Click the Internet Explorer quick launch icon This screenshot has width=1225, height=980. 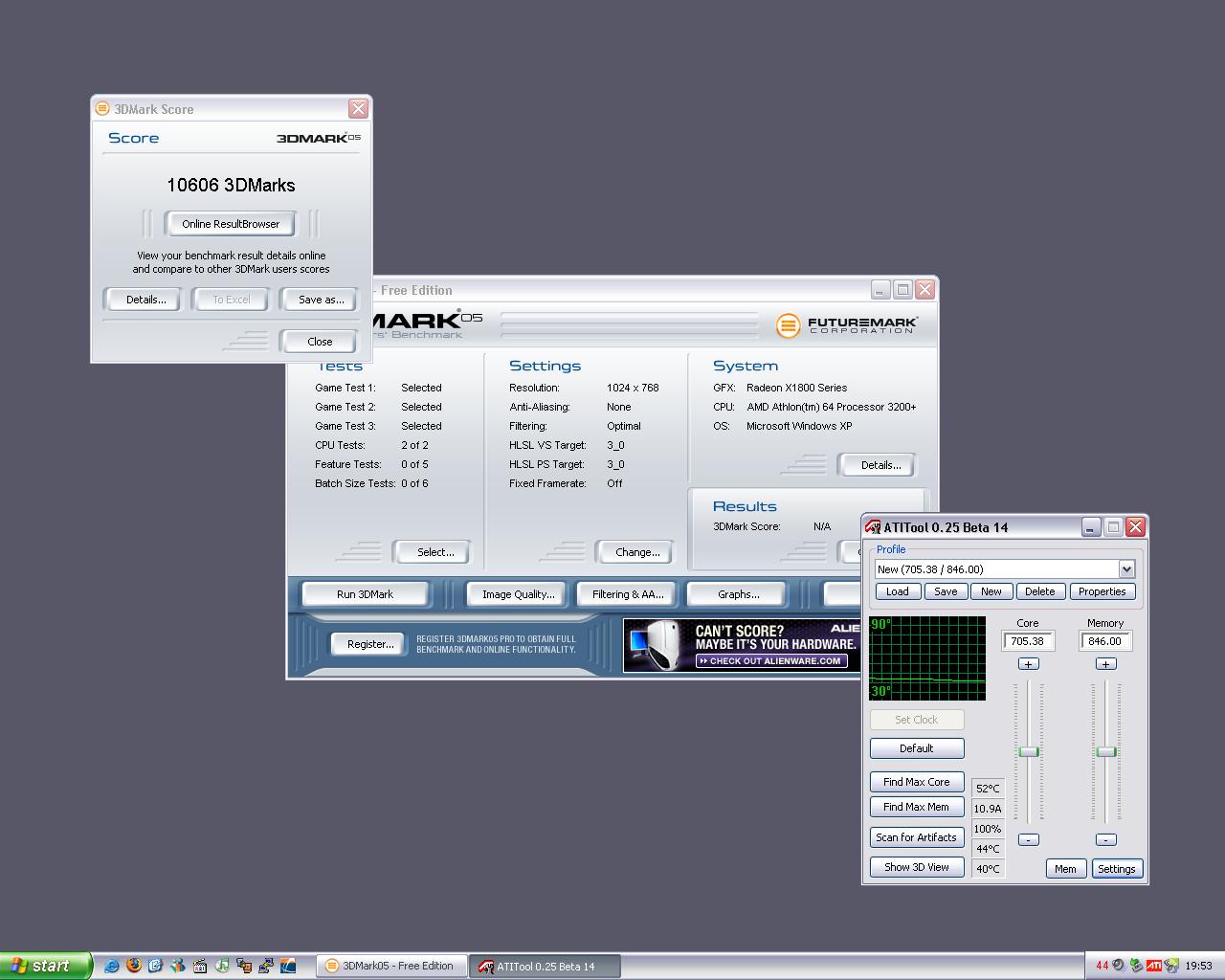point(112,966)
